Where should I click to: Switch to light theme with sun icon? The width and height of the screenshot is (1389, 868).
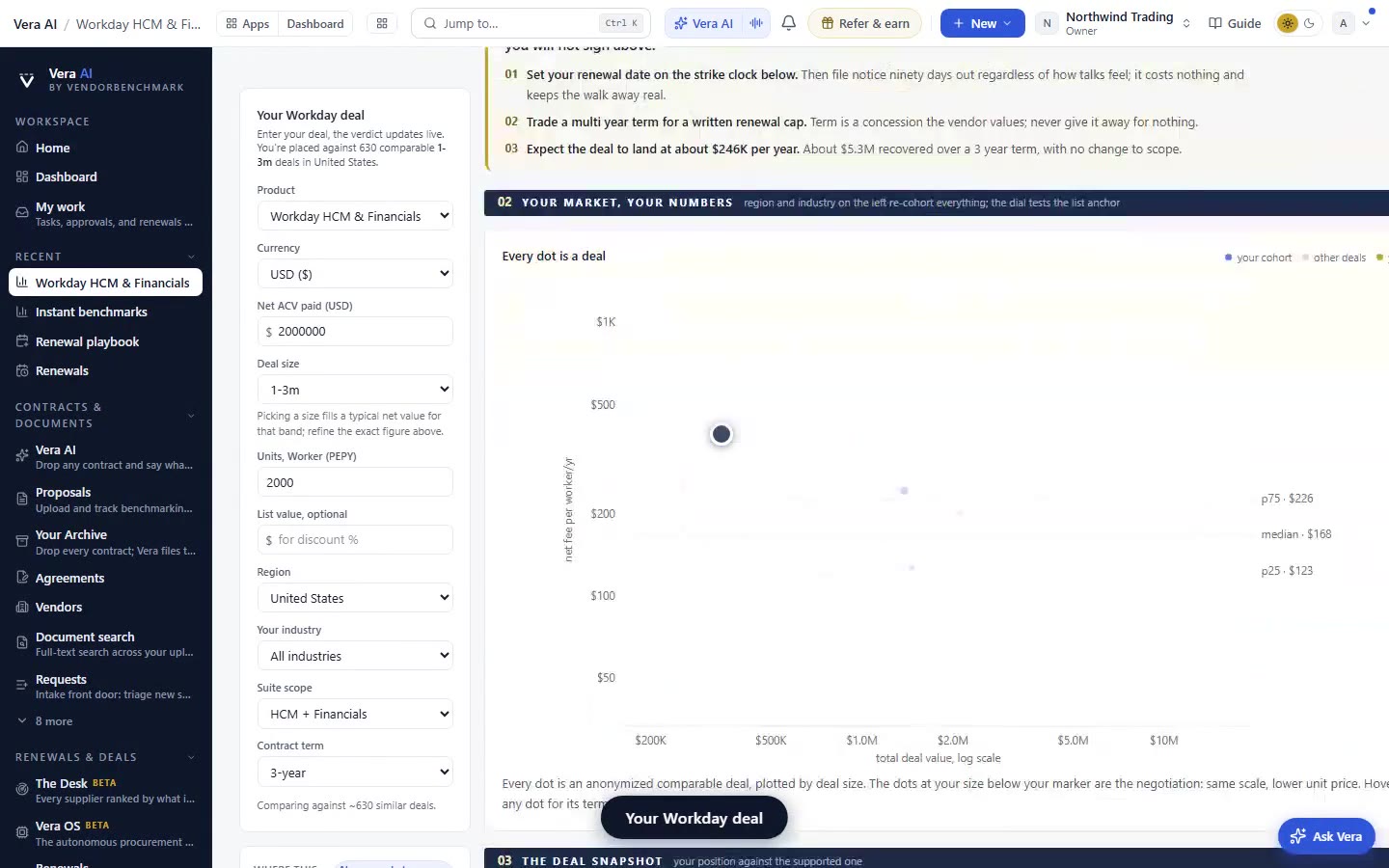pyautogui.click(x=1287, y=23)
